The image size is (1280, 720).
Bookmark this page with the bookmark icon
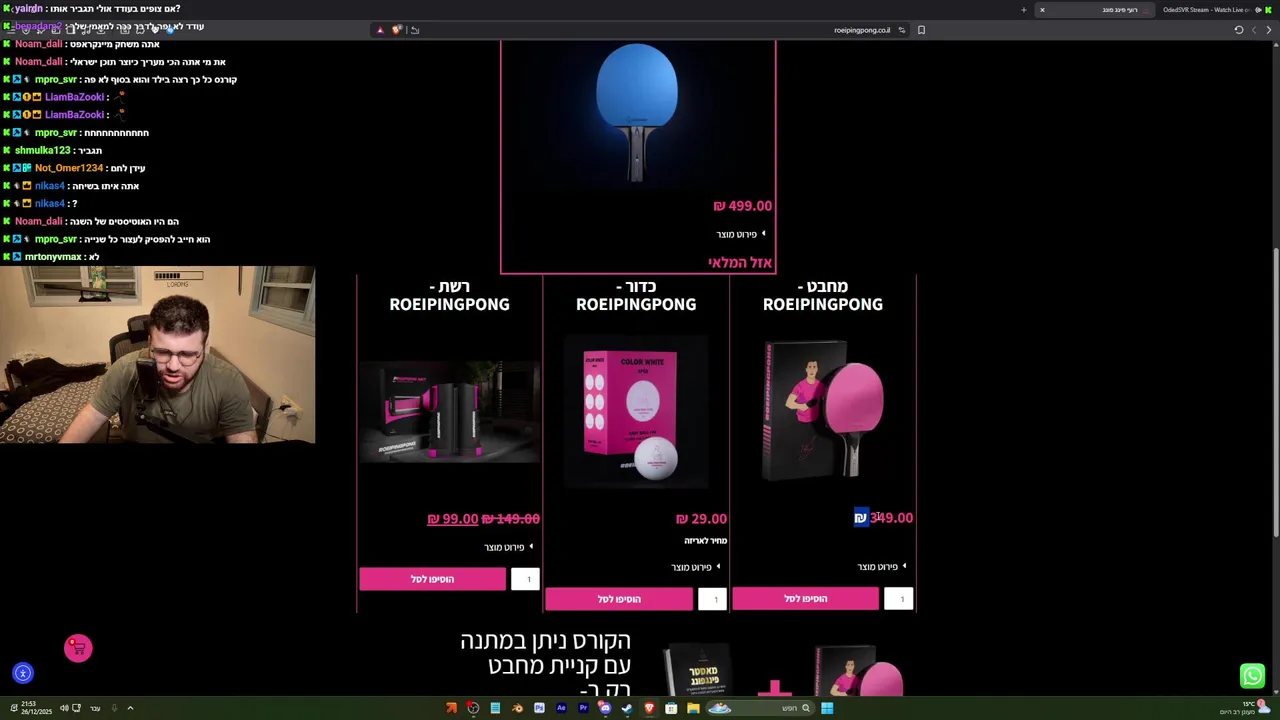point(921,30)
